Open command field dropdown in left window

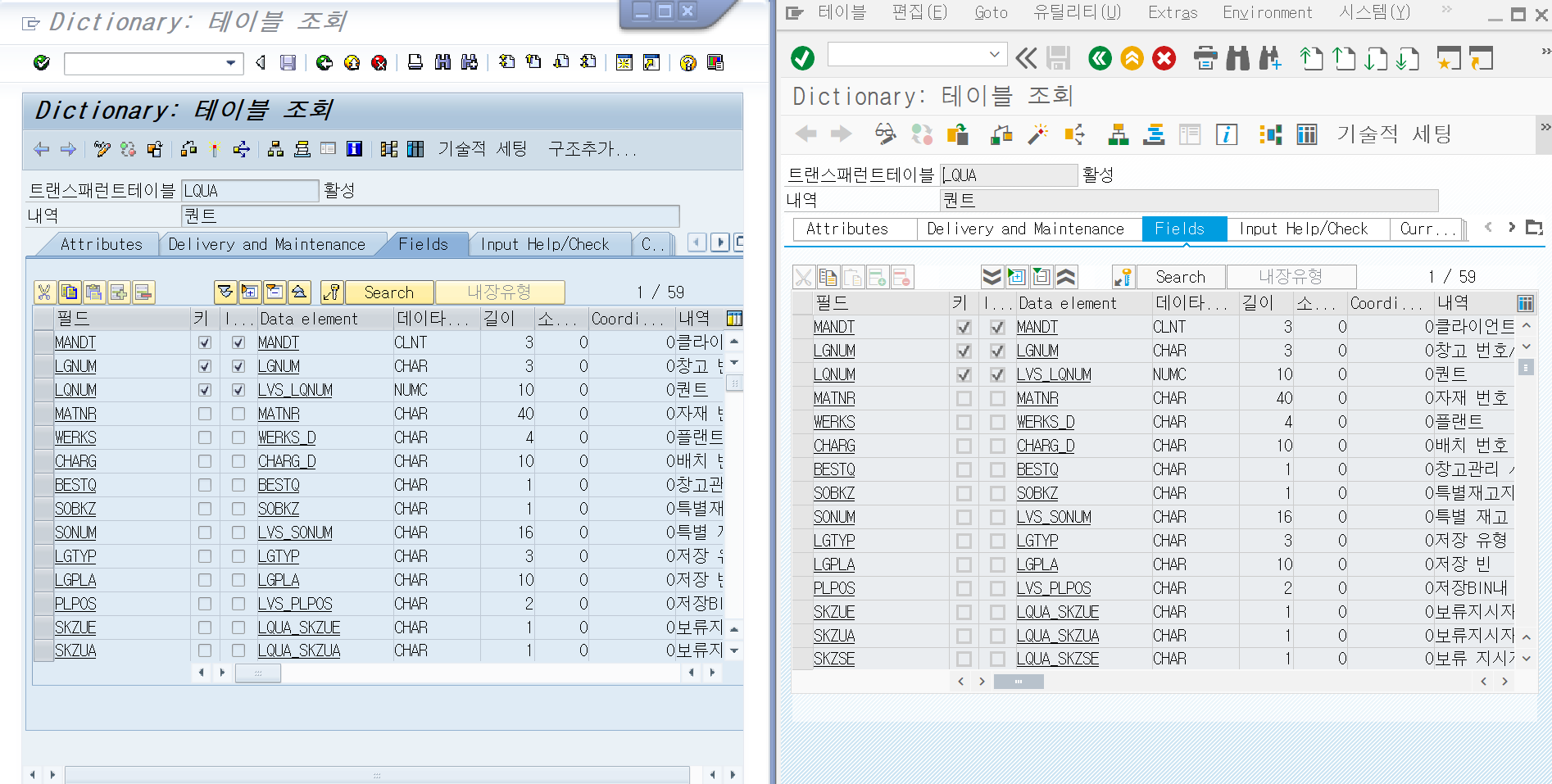231,62
